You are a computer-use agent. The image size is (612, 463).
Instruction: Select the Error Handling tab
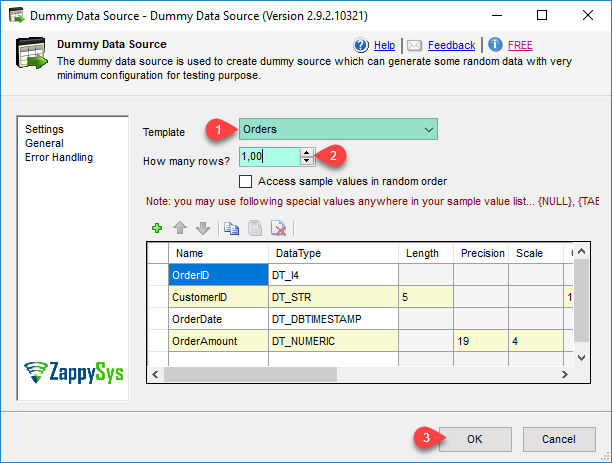click(59, 157)
